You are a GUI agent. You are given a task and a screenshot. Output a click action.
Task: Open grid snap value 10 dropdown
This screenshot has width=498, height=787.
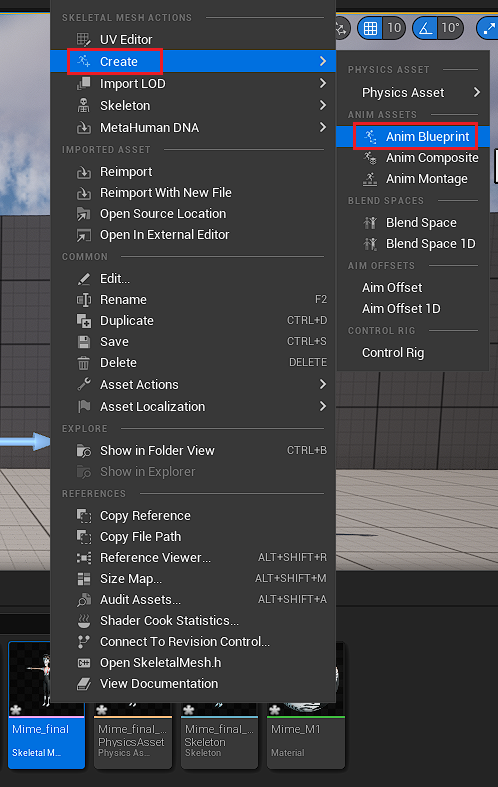pos(394,28)
